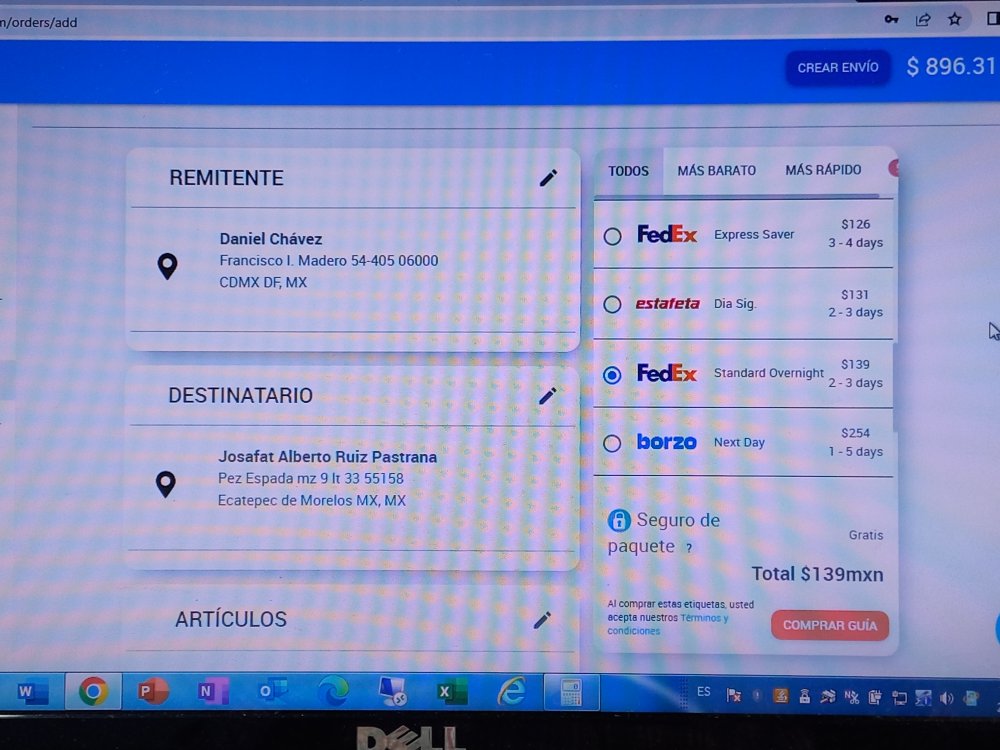The height and width of the screenshot is (750, 1000).
Task: Click the FedEx logo in the Express Saver row
Action: (x=667, y=235)
